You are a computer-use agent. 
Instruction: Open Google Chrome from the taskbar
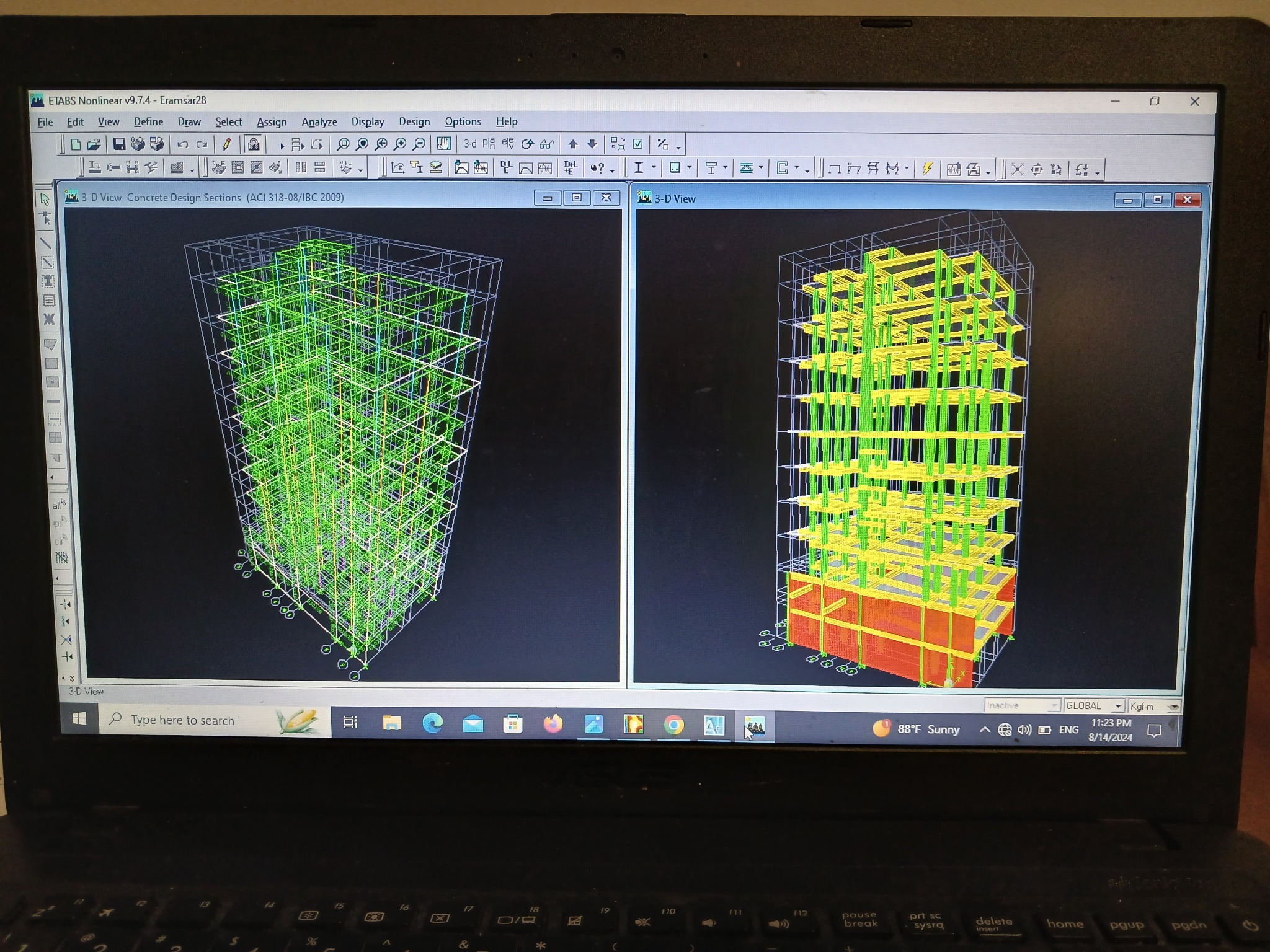coord(673,725)
